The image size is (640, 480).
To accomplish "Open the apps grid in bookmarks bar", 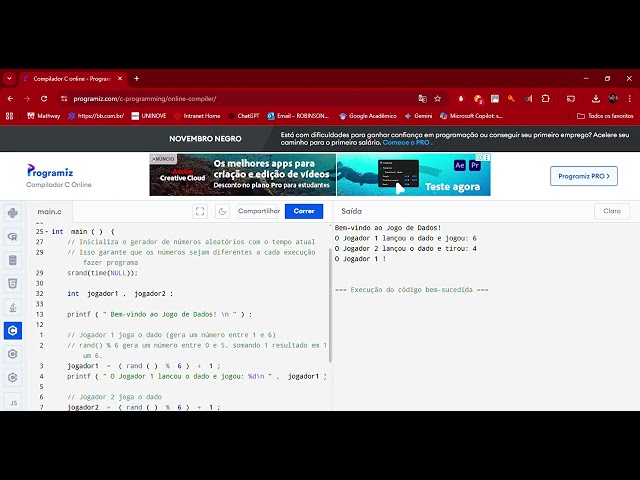I will [x=10, y=116].
